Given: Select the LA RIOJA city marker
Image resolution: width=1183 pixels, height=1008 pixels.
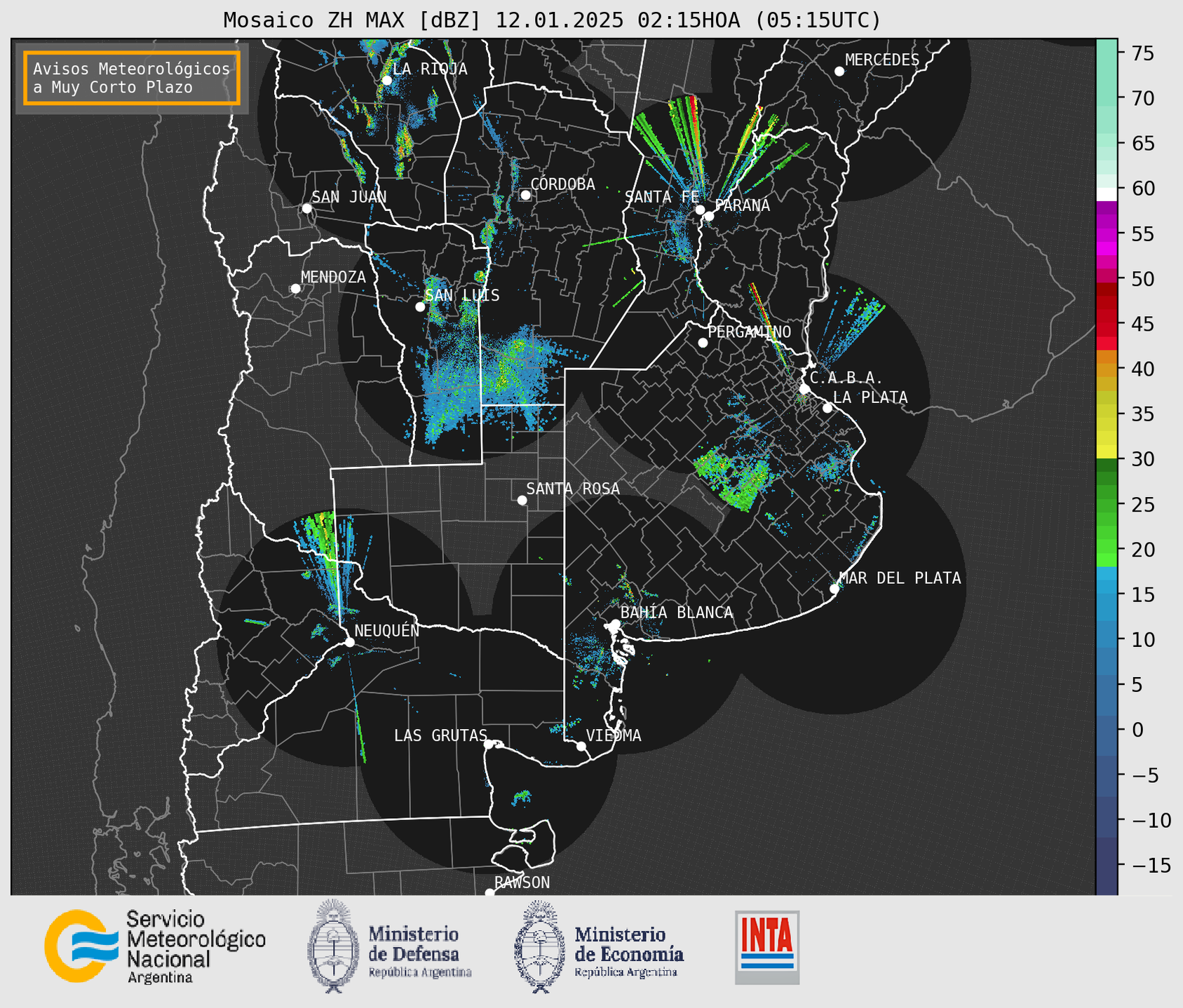Looking at the screenshot, I should (386, 81).
